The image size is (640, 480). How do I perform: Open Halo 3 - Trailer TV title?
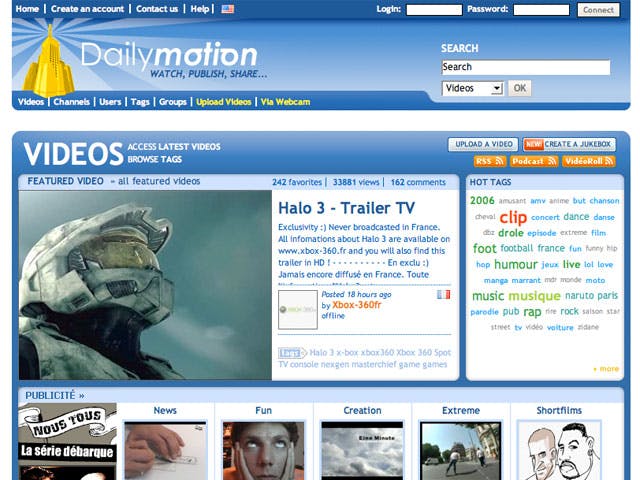point(346,208)
